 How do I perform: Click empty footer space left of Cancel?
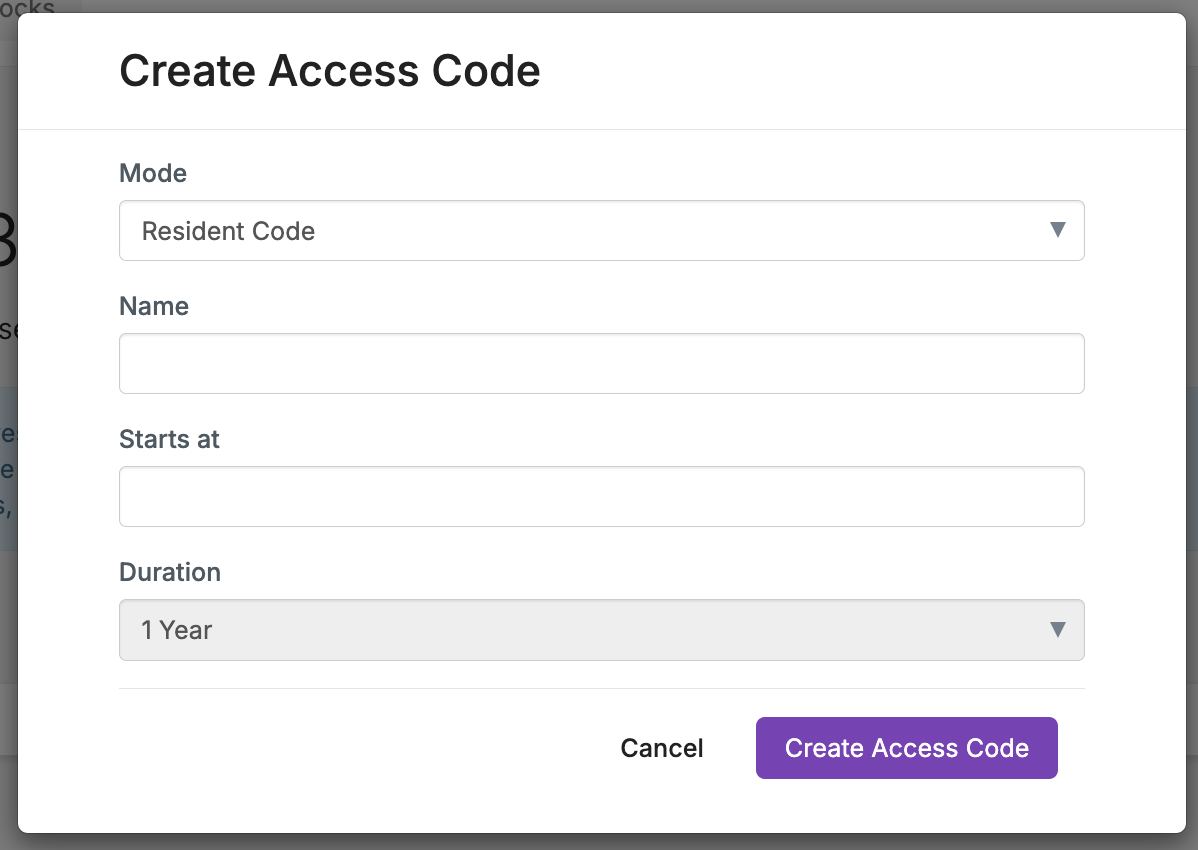(x=350, y=748)
